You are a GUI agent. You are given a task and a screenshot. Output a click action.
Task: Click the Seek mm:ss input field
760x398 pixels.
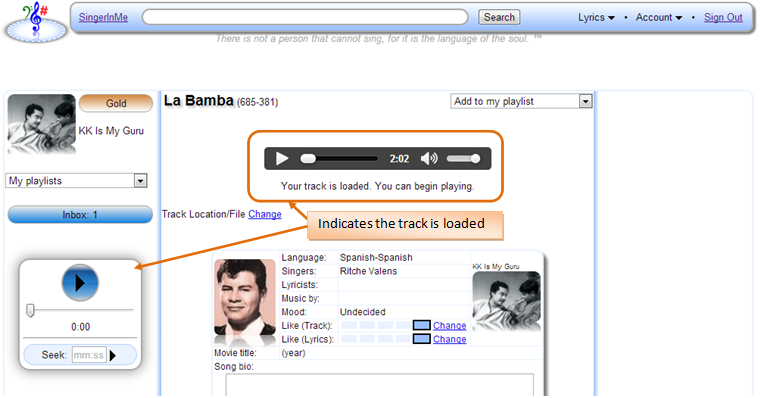[x=89, y=355]
